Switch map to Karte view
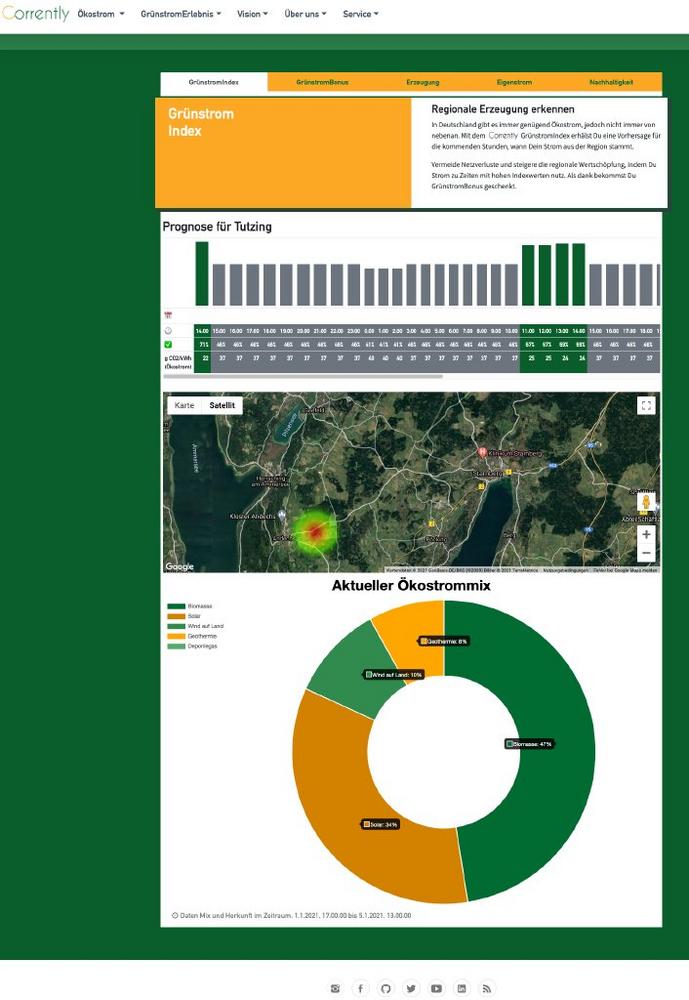This screenshot has height=1000, width=689. (184, 406)
